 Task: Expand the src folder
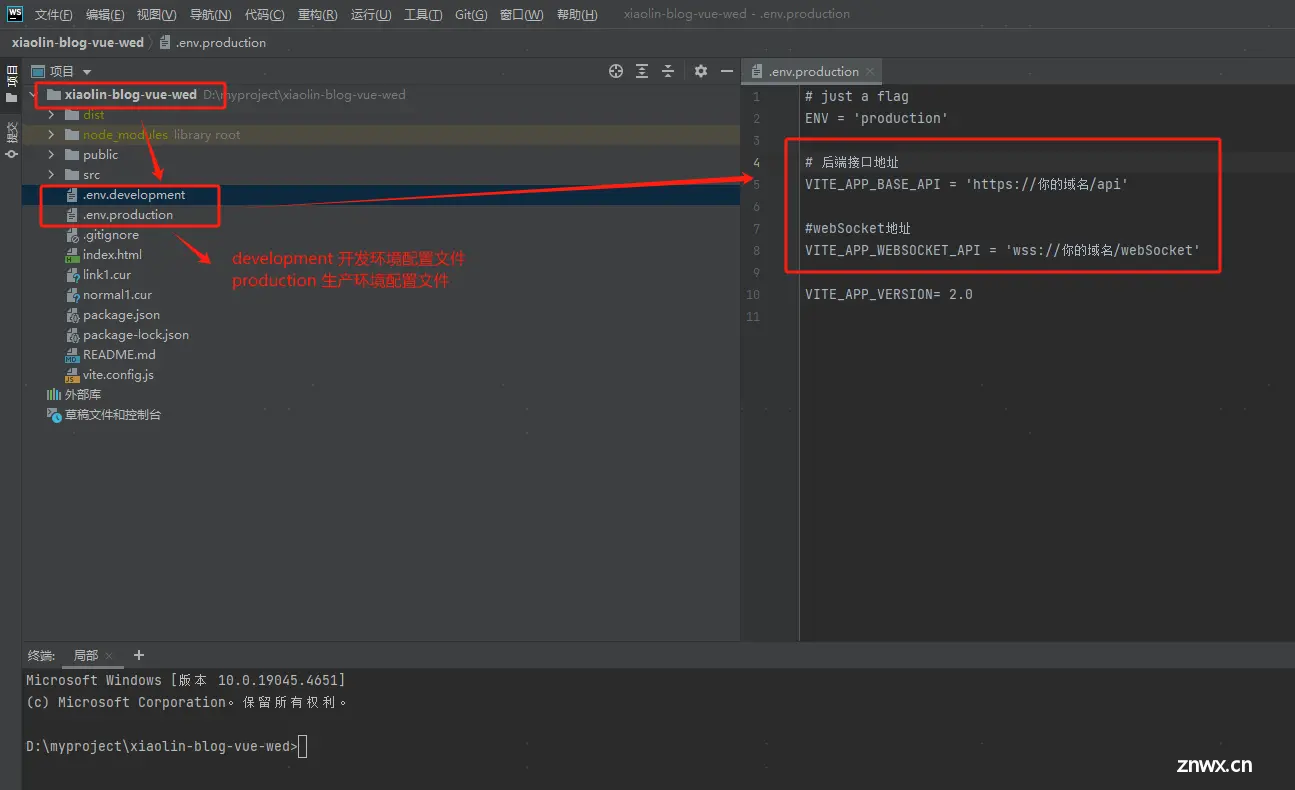[x=51, y=175]
